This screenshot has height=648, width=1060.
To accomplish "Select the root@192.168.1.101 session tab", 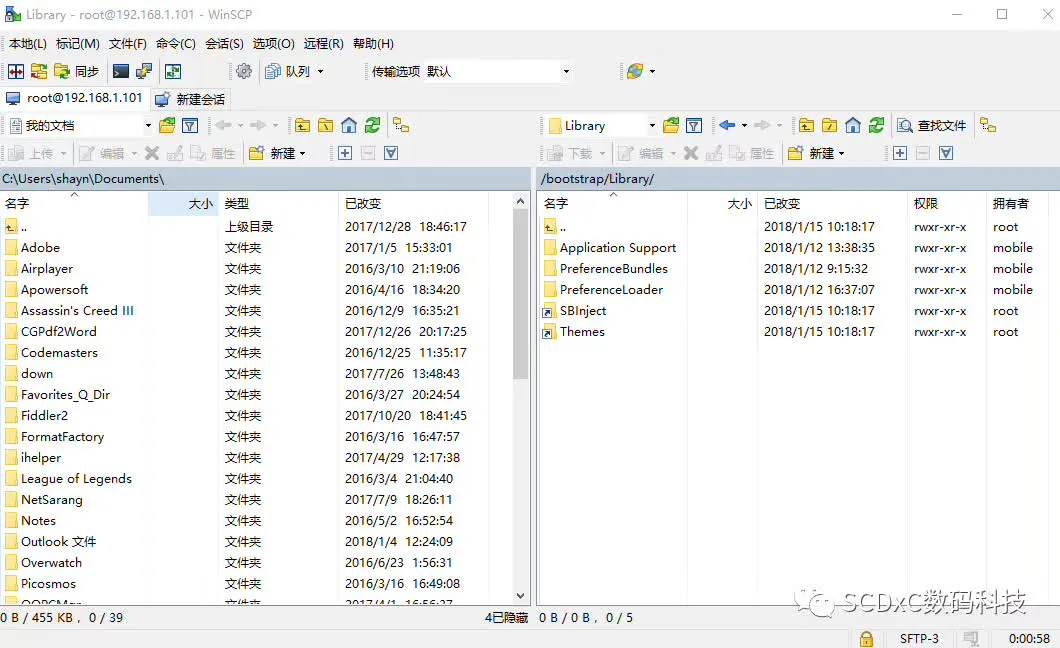I will tap(75, 98).
